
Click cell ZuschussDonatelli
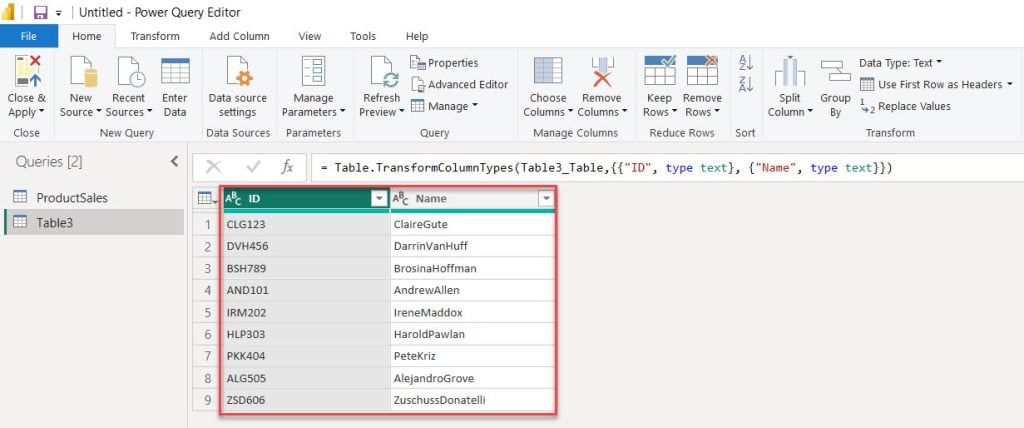click(x=472, y=400)
